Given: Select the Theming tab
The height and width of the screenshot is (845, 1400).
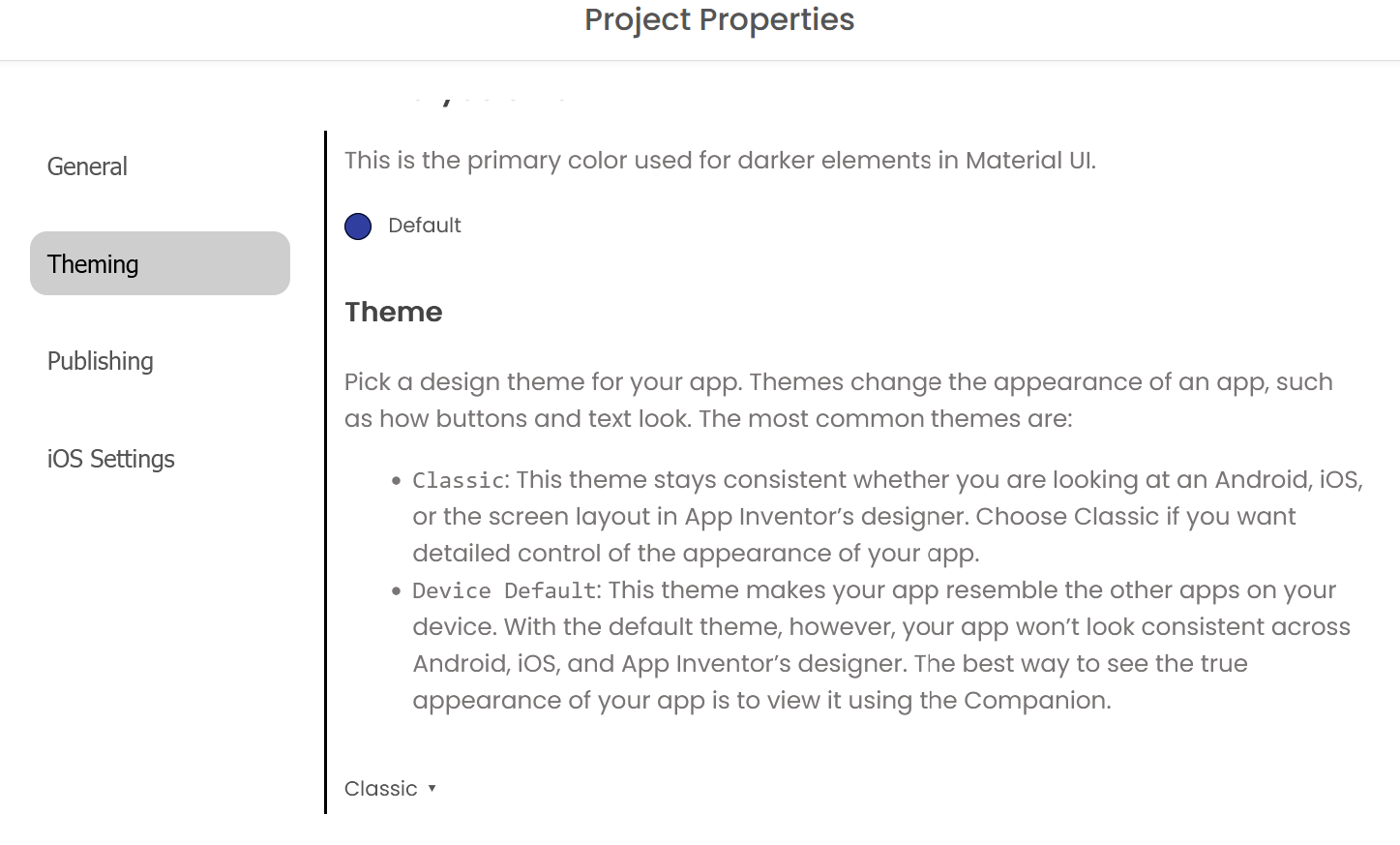Looking at the screenshot, I should pos(160,263).
